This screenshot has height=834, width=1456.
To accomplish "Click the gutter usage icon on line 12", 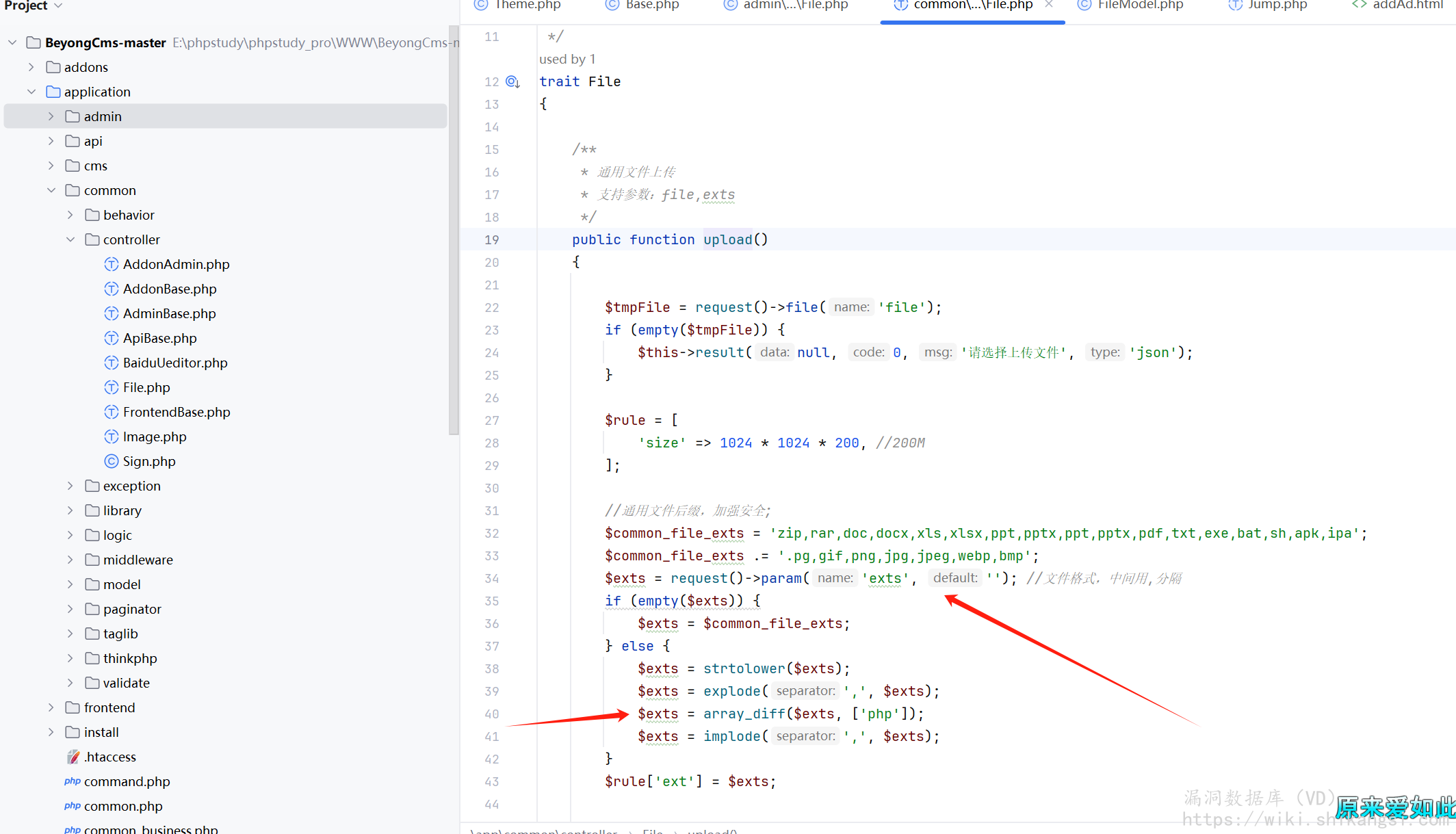I will tap(513, 82).
